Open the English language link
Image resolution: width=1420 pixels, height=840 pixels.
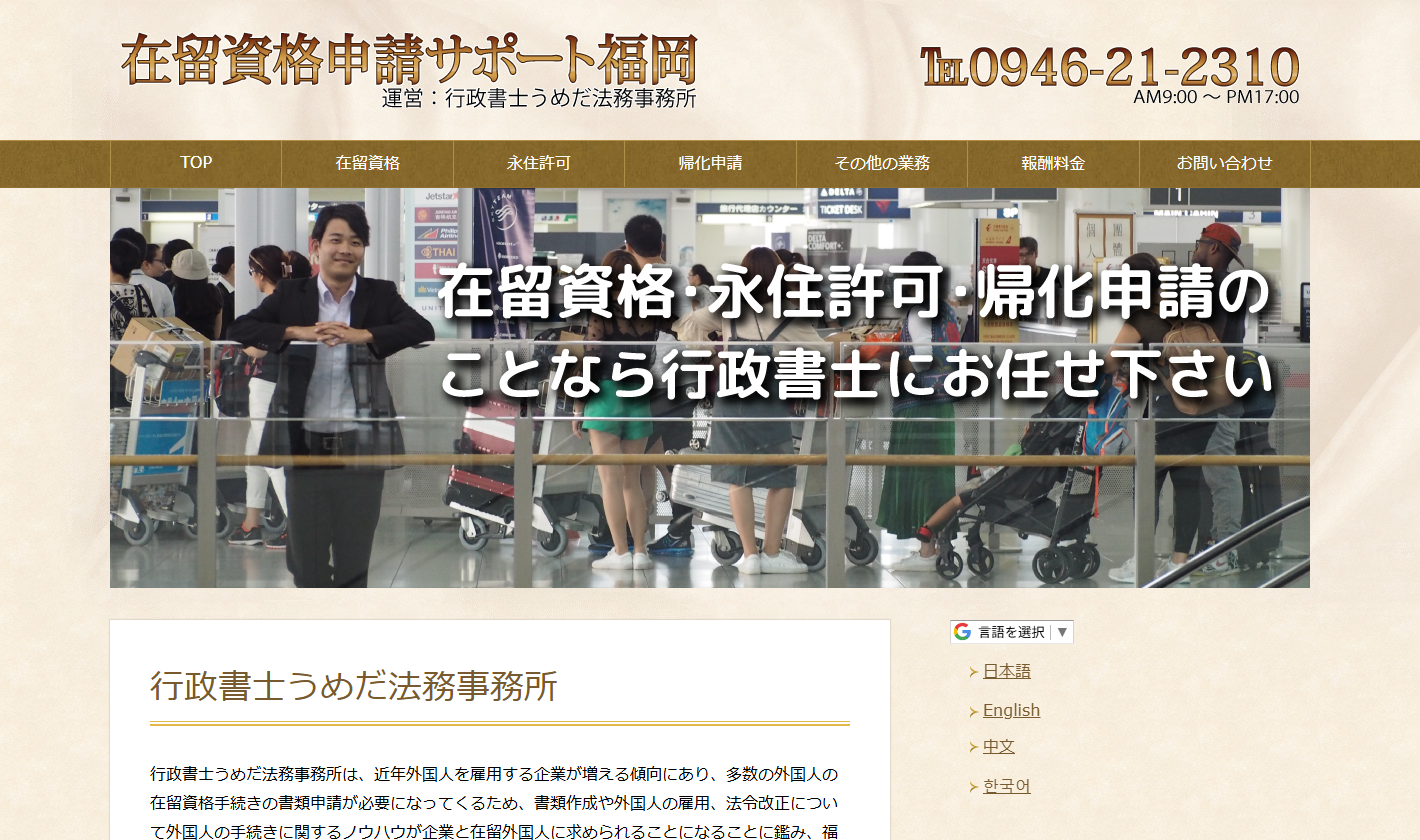pyautogui.click(x=1011, y=709)
